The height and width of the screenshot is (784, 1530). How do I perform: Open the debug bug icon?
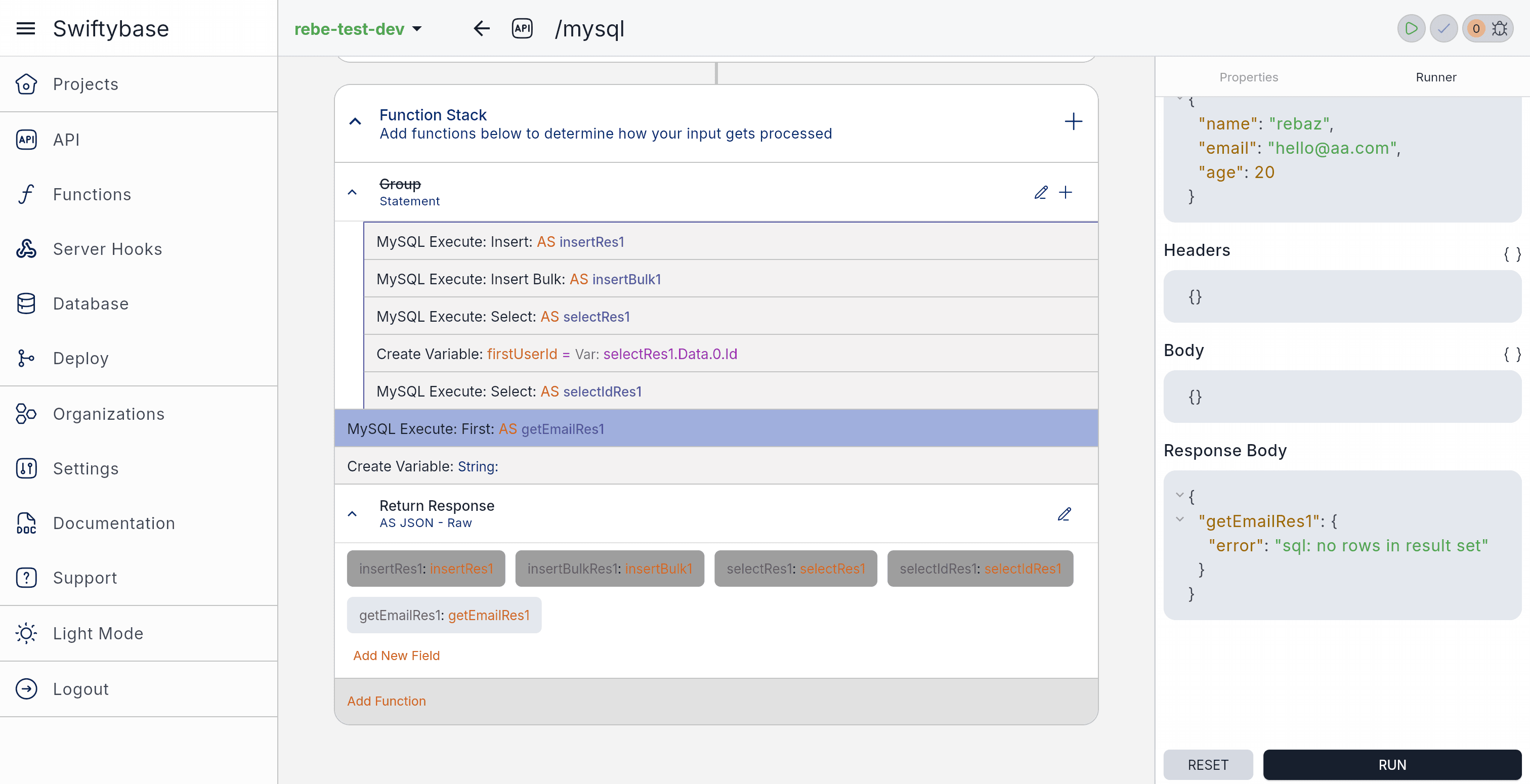(x=1500, y=28)
